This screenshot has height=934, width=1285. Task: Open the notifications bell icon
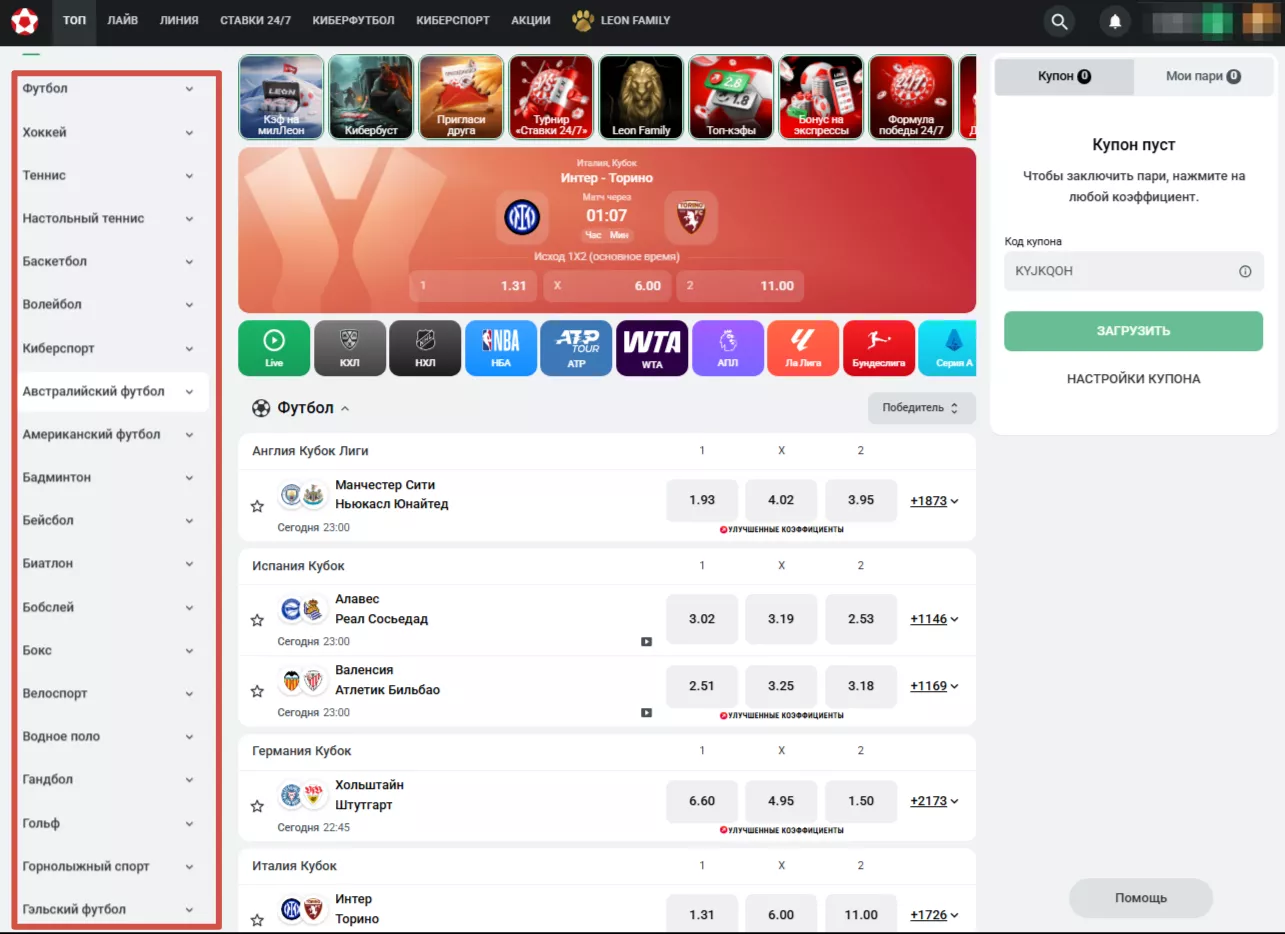pos(1115,21)
